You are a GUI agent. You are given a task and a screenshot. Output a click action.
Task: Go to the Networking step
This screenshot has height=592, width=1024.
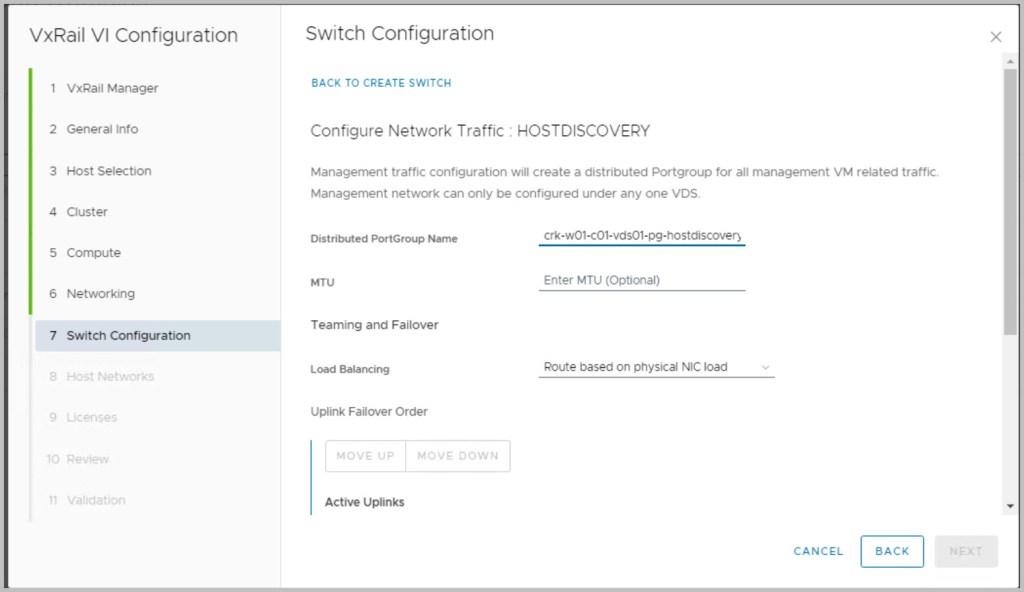coord(100,294)
